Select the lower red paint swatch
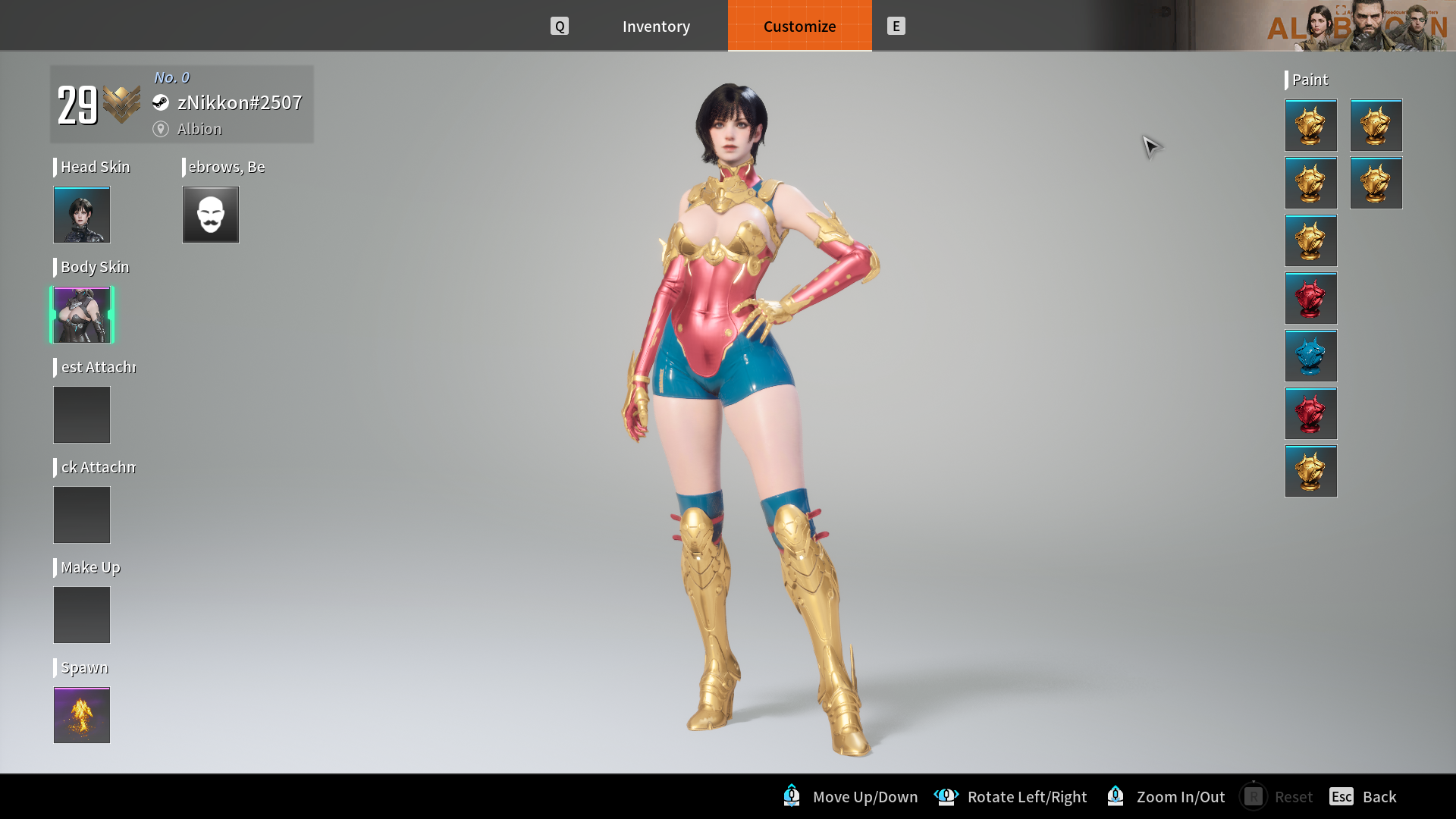The height and width of the screenshot is (819, 1456). click(x=1310, y=413)
